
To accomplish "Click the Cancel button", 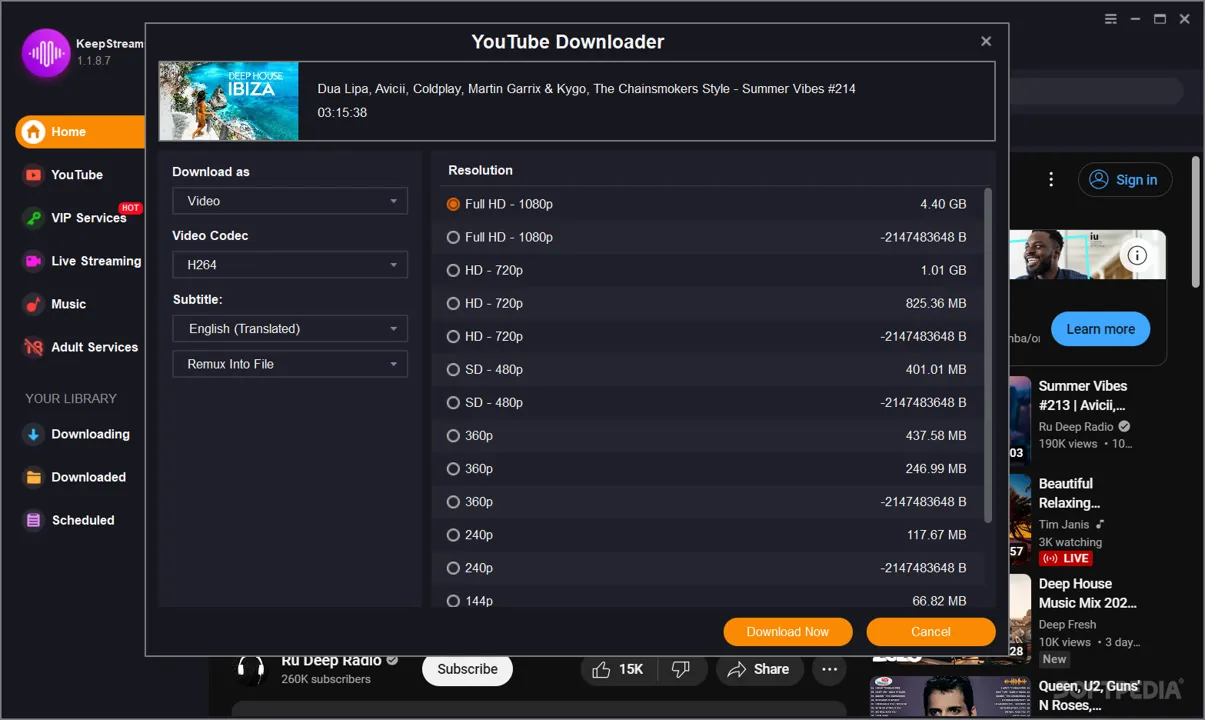I will click(x=931, y=632).
